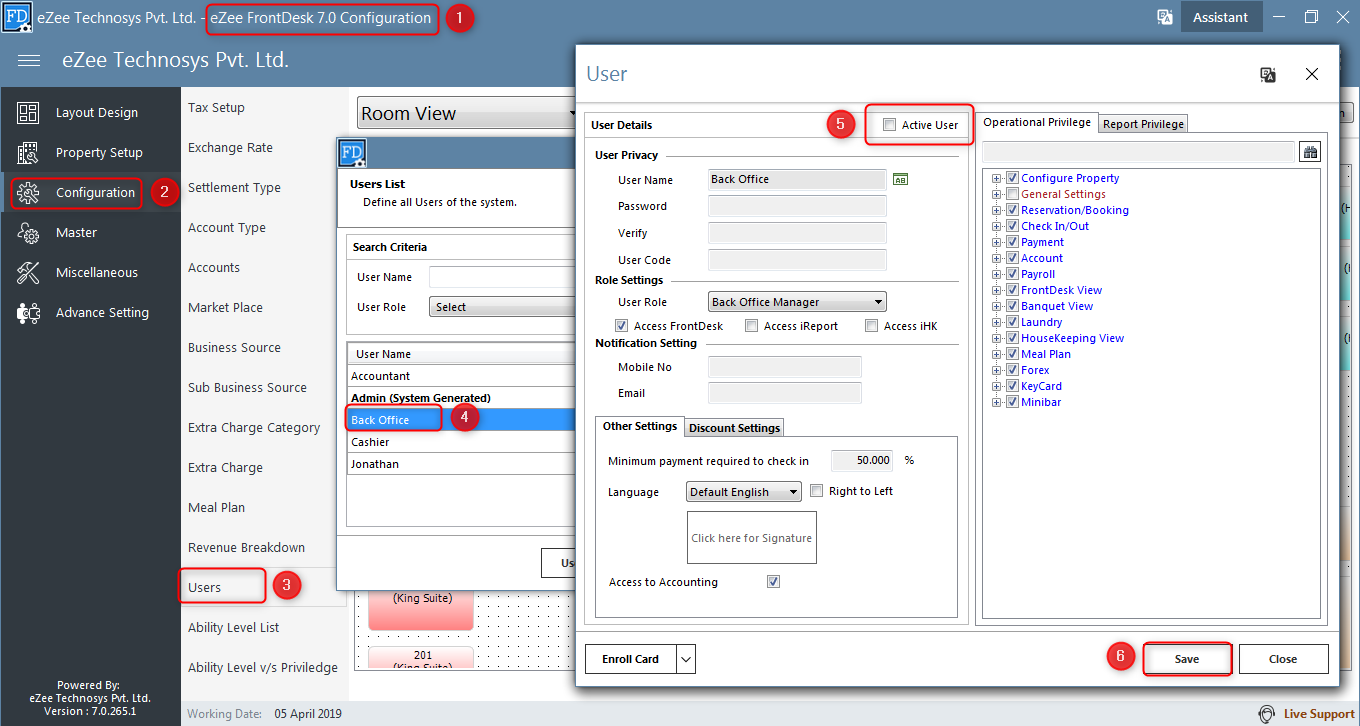
Task: Open the User Role Select dropdown in Users List
Action: (502, 307)
